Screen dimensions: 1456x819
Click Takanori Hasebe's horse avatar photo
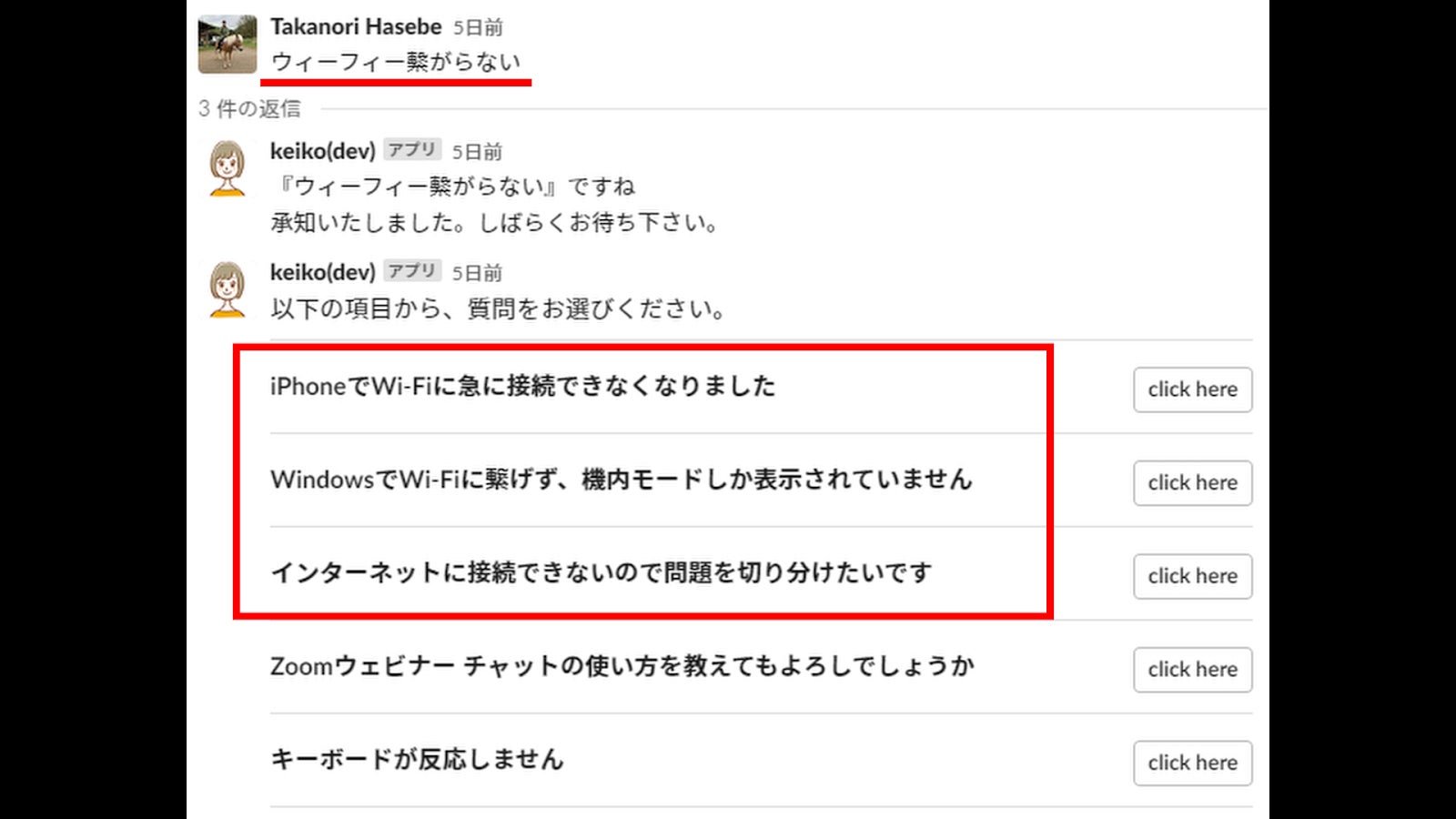227,44
